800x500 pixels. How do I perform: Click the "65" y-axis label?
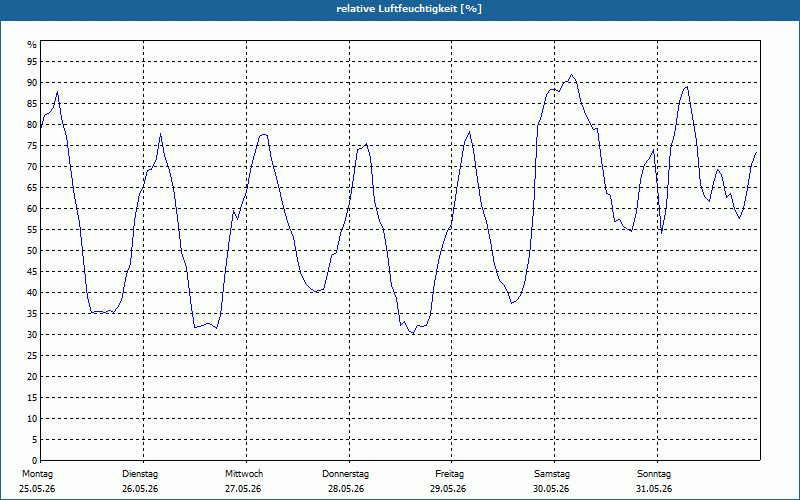(32, 188)
